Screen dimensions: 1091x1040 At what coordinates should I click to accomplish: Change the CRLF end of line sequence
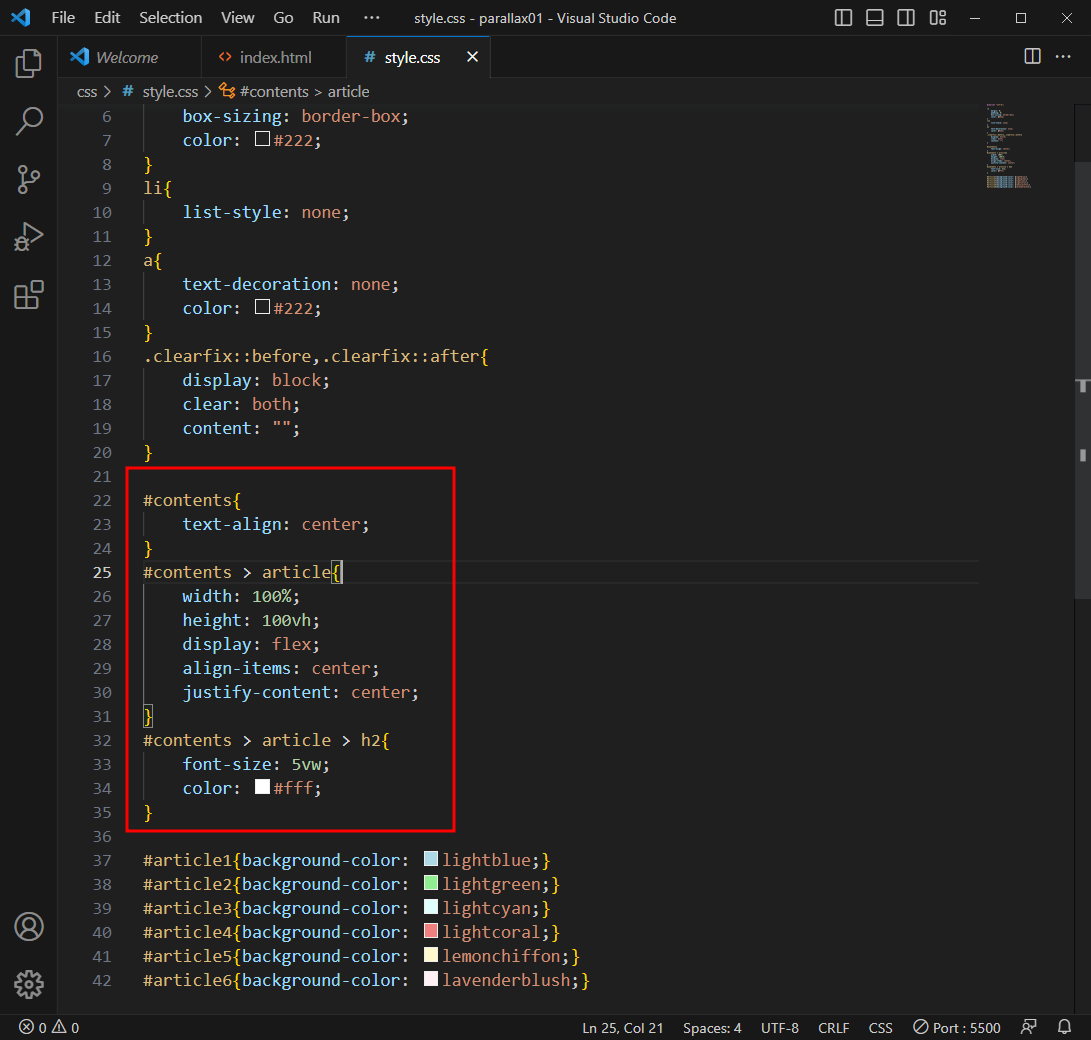point(834,1027)
